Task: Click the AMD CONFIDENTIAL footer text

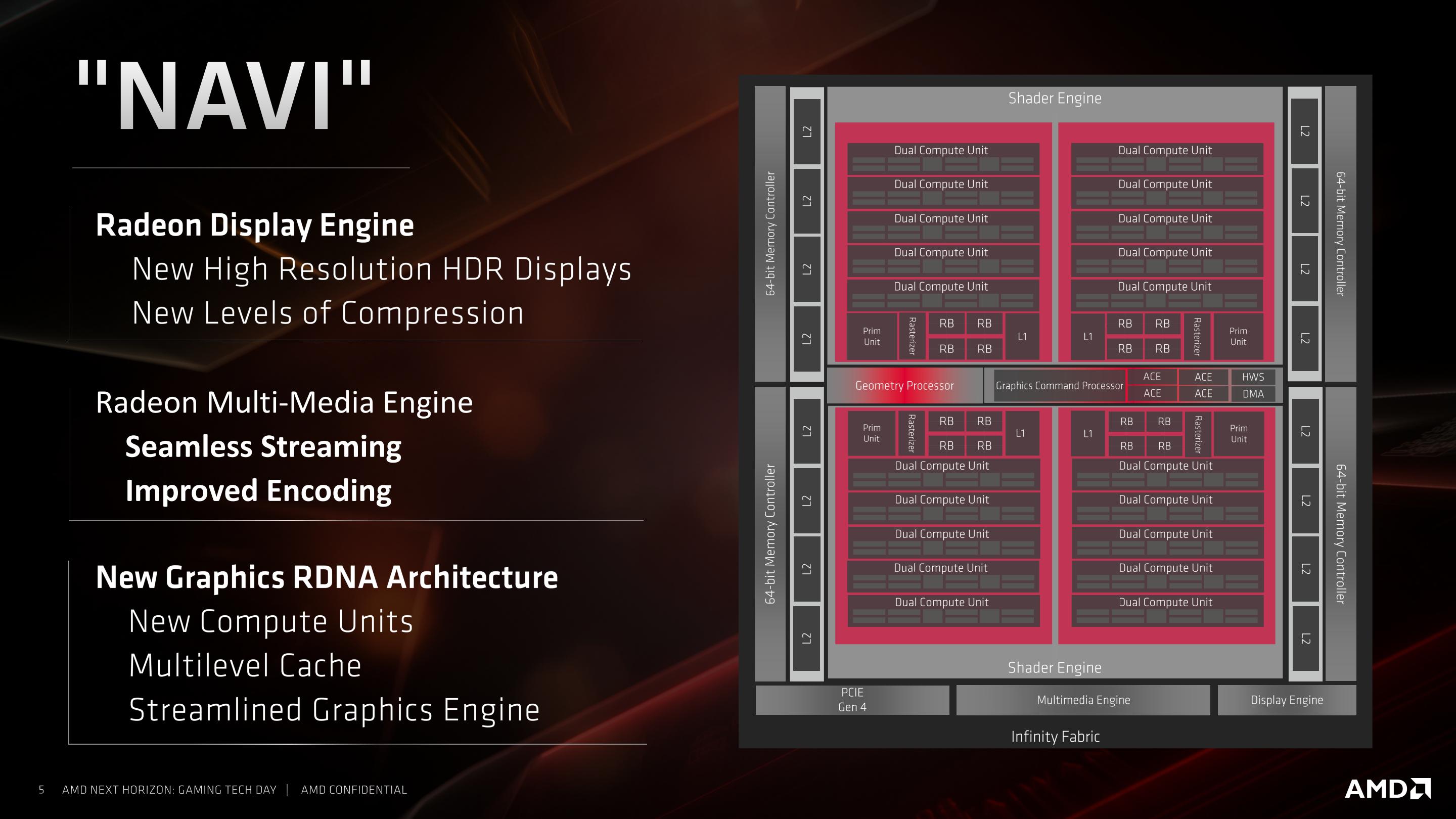Action: pos(354,790)
